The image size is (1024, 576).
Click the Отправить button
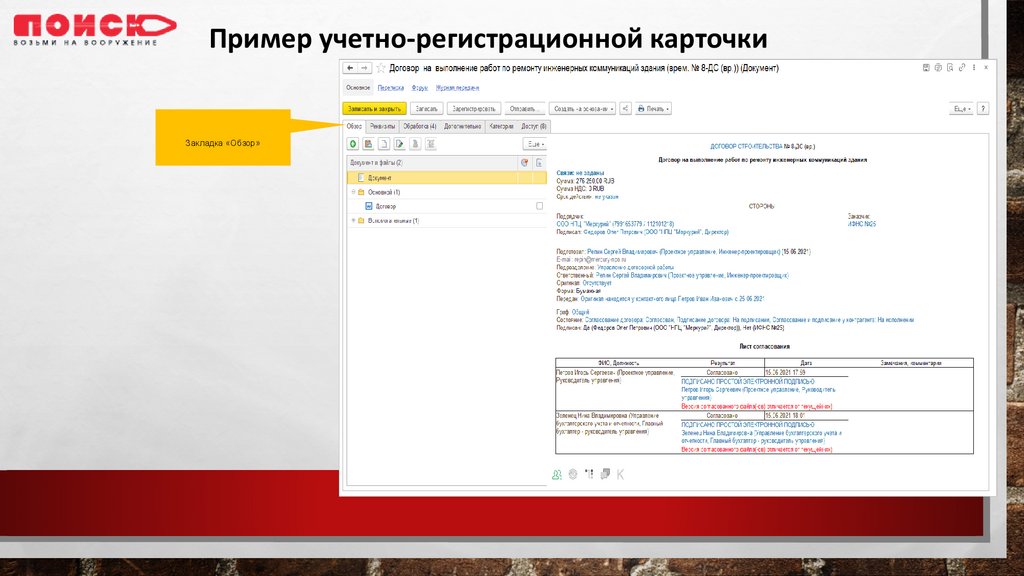tap(523, 108)
